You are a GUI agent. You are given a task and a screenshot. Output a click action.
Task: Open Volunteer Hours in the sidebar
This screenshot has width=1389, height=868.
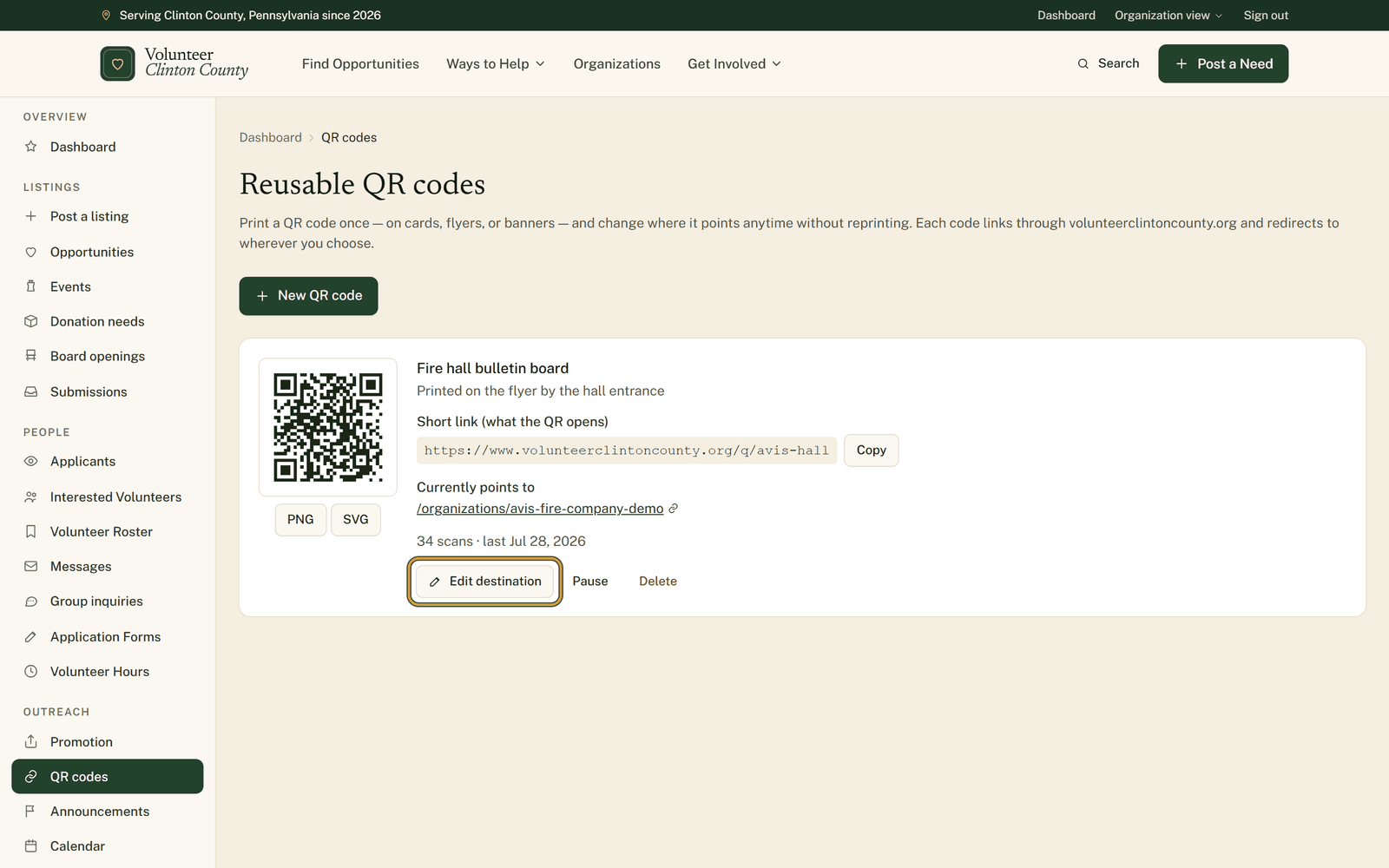tap(108, 671)
